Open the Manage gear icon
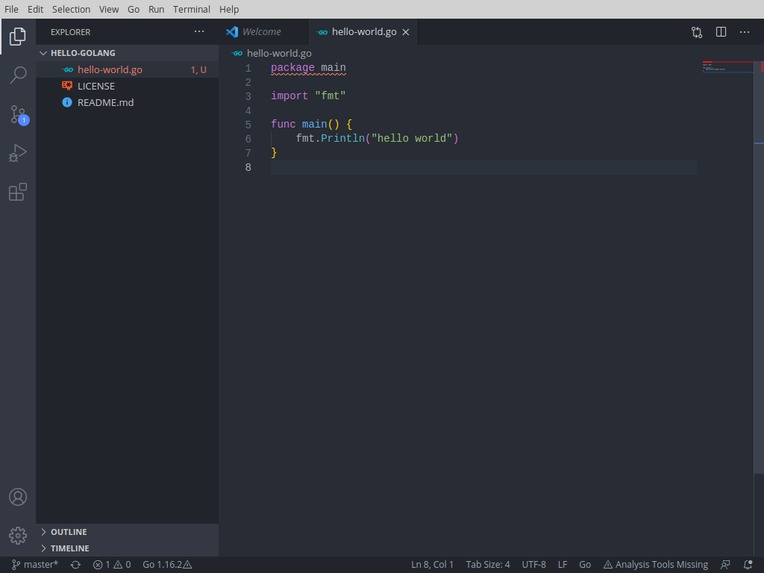The width and height of the screenshot is (764, 573). (x=18, y=535)
